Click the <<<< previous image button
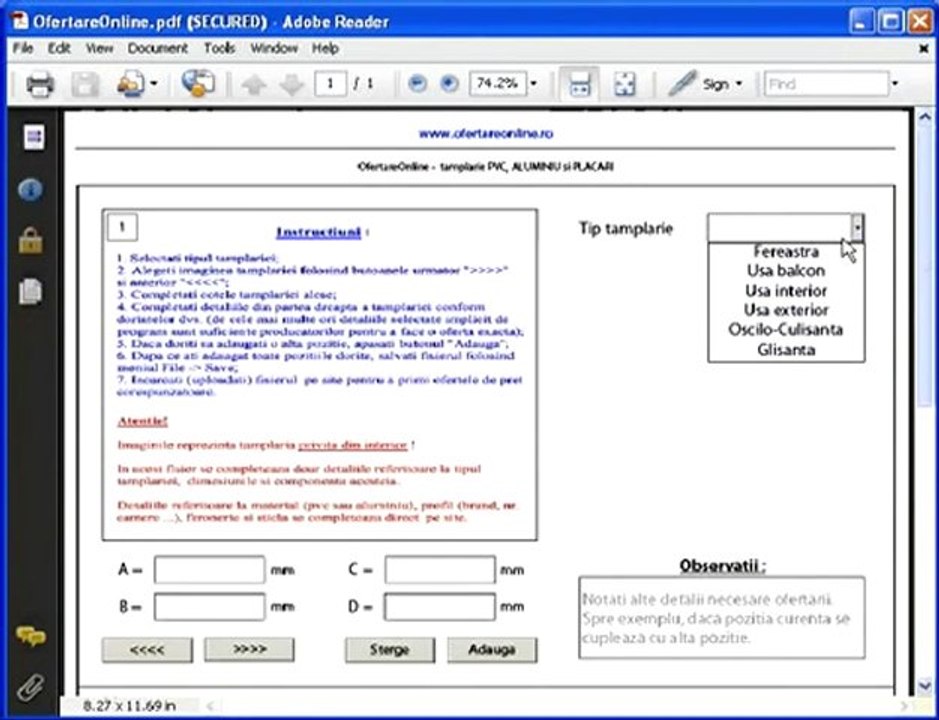 147,650
